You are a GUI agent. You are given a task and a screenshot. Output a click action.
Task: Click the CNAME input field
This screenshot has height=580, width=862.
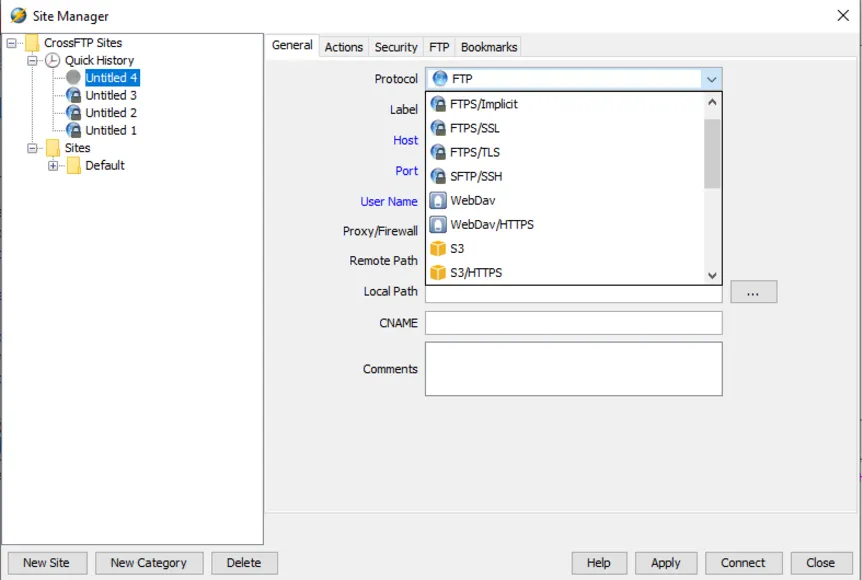tap(573, 323)
